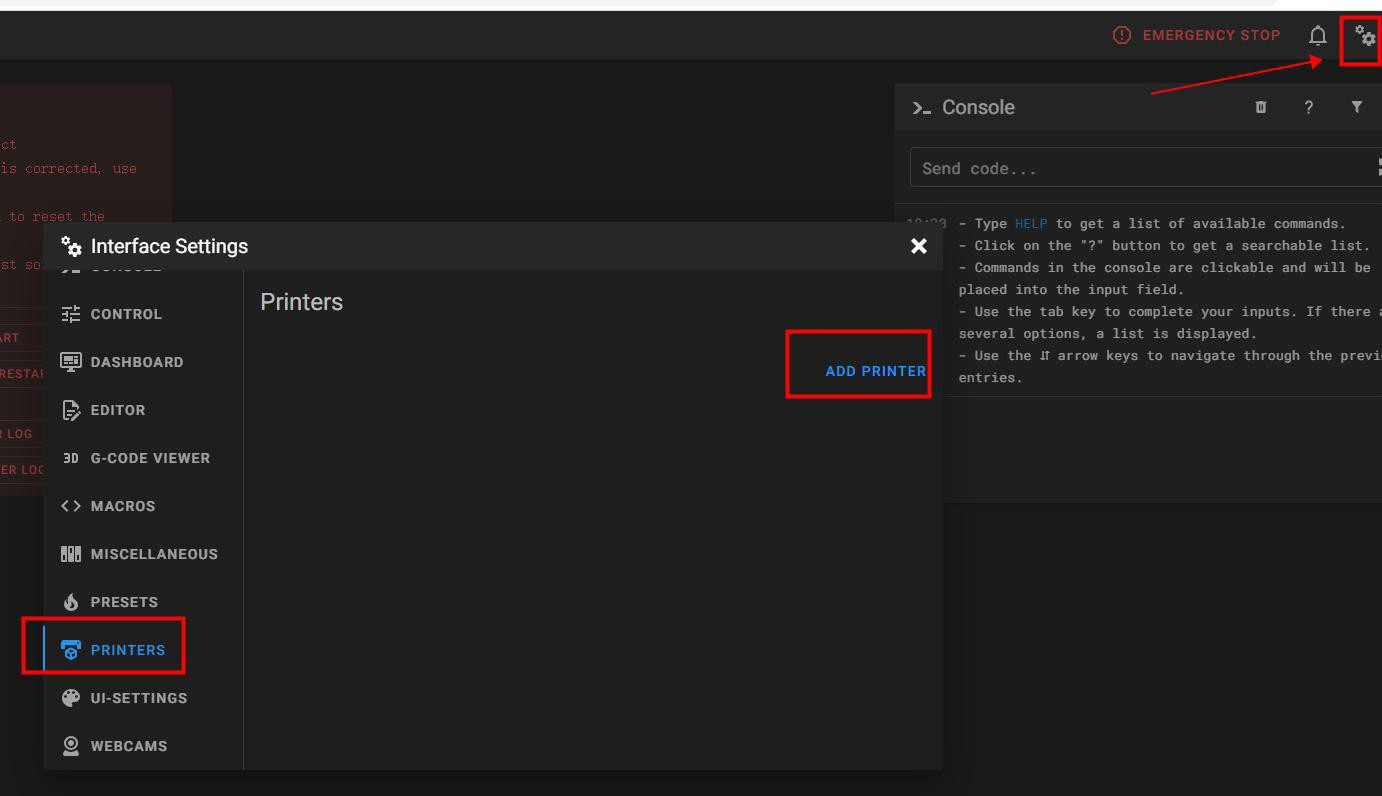Click the blue HELP command in the console
The width and height of the screenshot is (1382, 796).
point(1031,223)
